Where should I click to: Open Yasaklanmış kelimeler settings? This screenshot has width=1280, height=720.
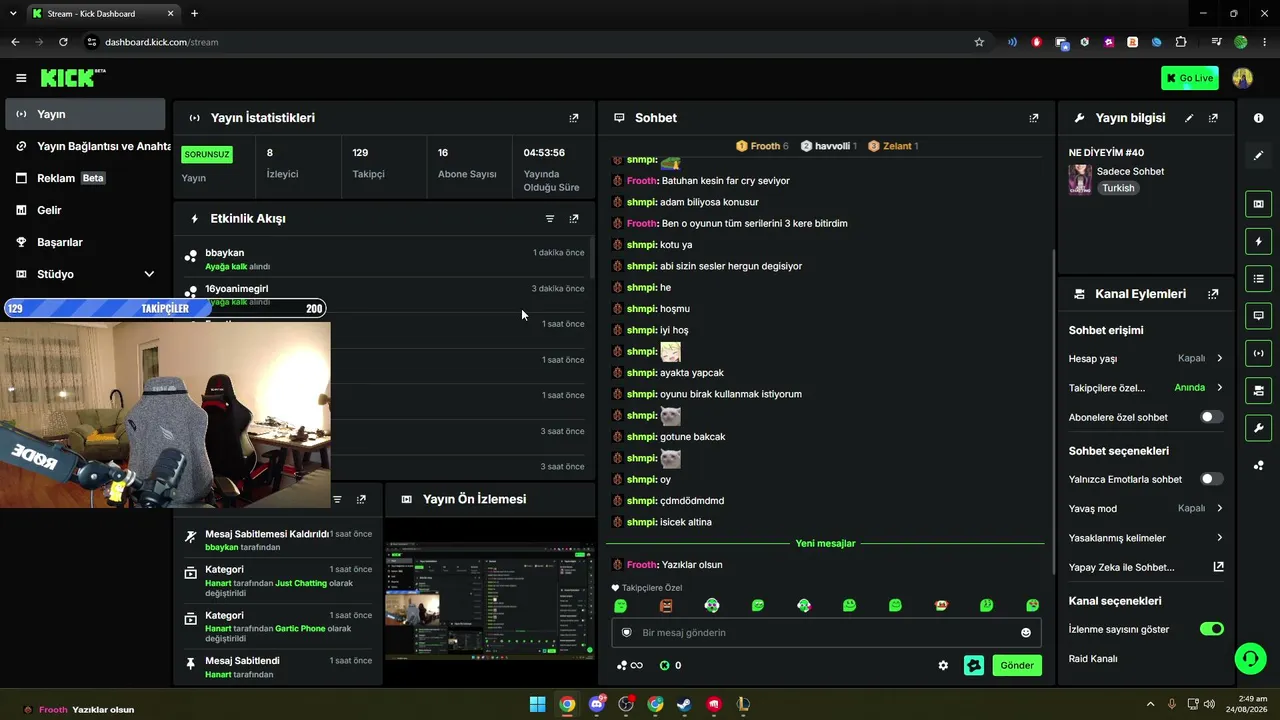(1146, 537)
